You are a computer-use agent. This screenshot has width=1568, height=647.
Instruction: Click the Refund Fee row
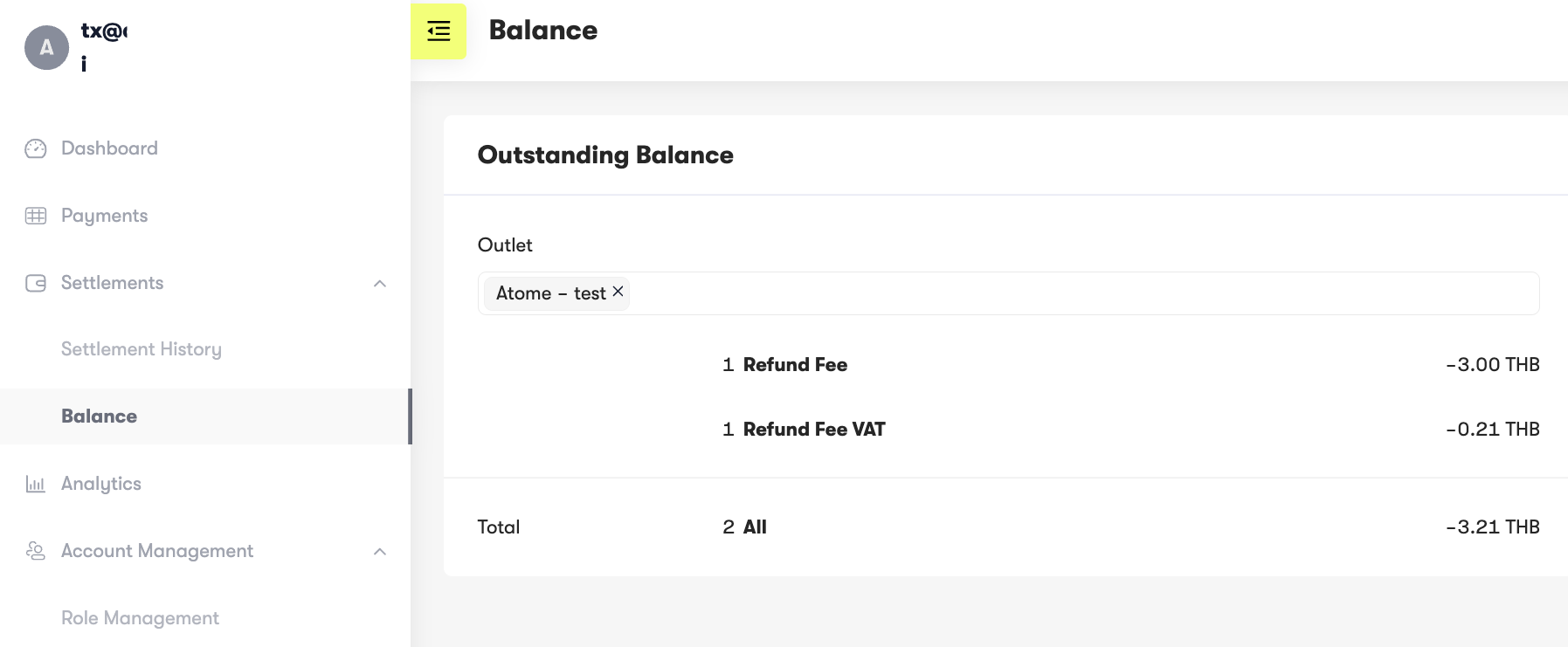(x=794, y=364)
